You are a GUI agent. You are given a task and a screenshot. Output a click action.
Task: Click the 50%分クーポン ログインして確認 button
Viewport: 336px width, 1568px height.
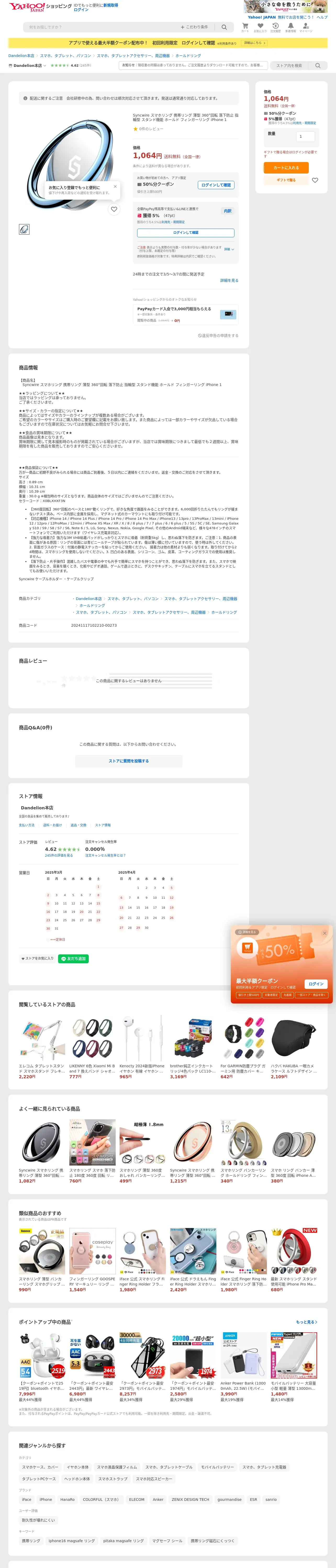216,185
